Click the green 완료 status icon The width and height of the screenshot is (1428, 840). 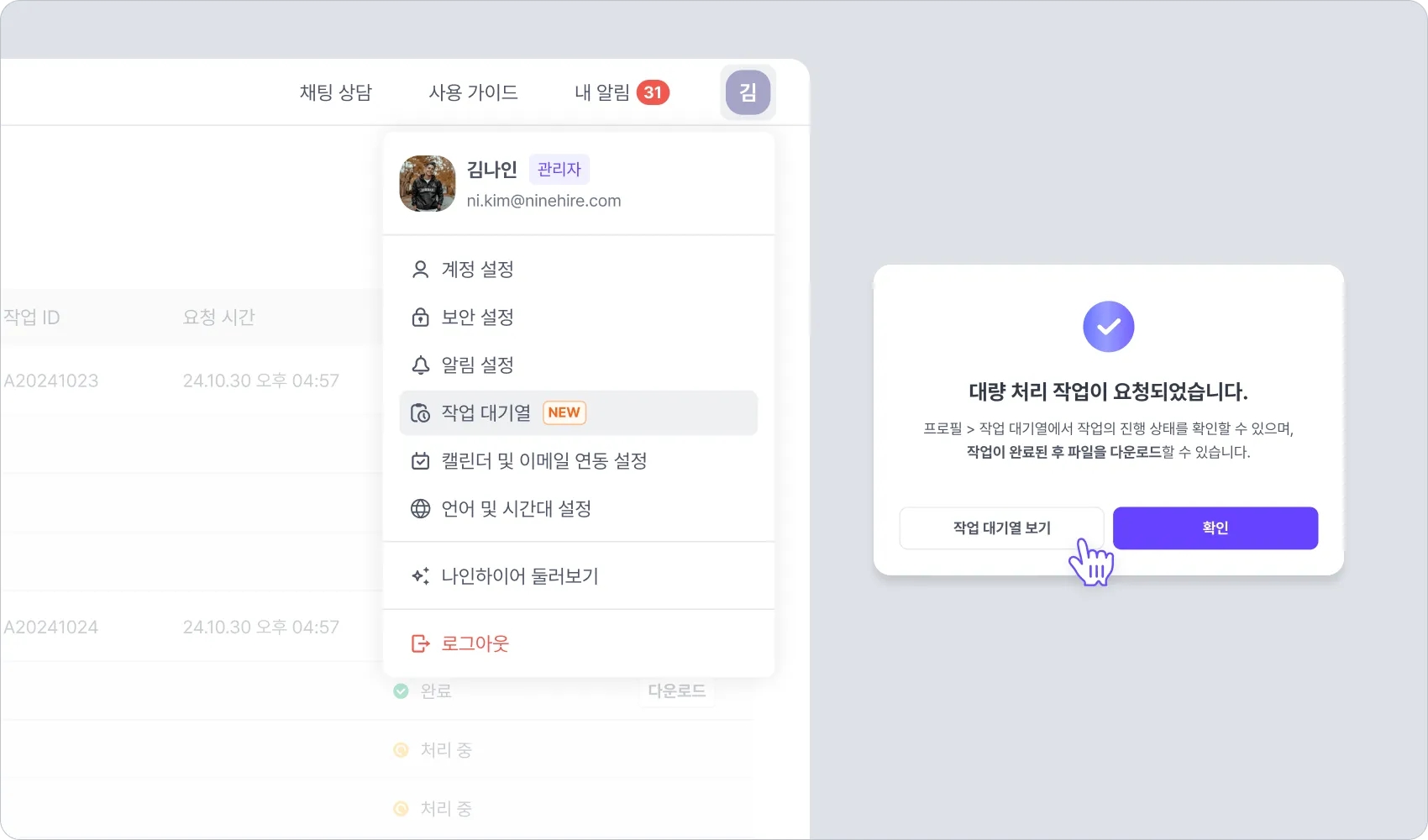click(x=402, y=691)
